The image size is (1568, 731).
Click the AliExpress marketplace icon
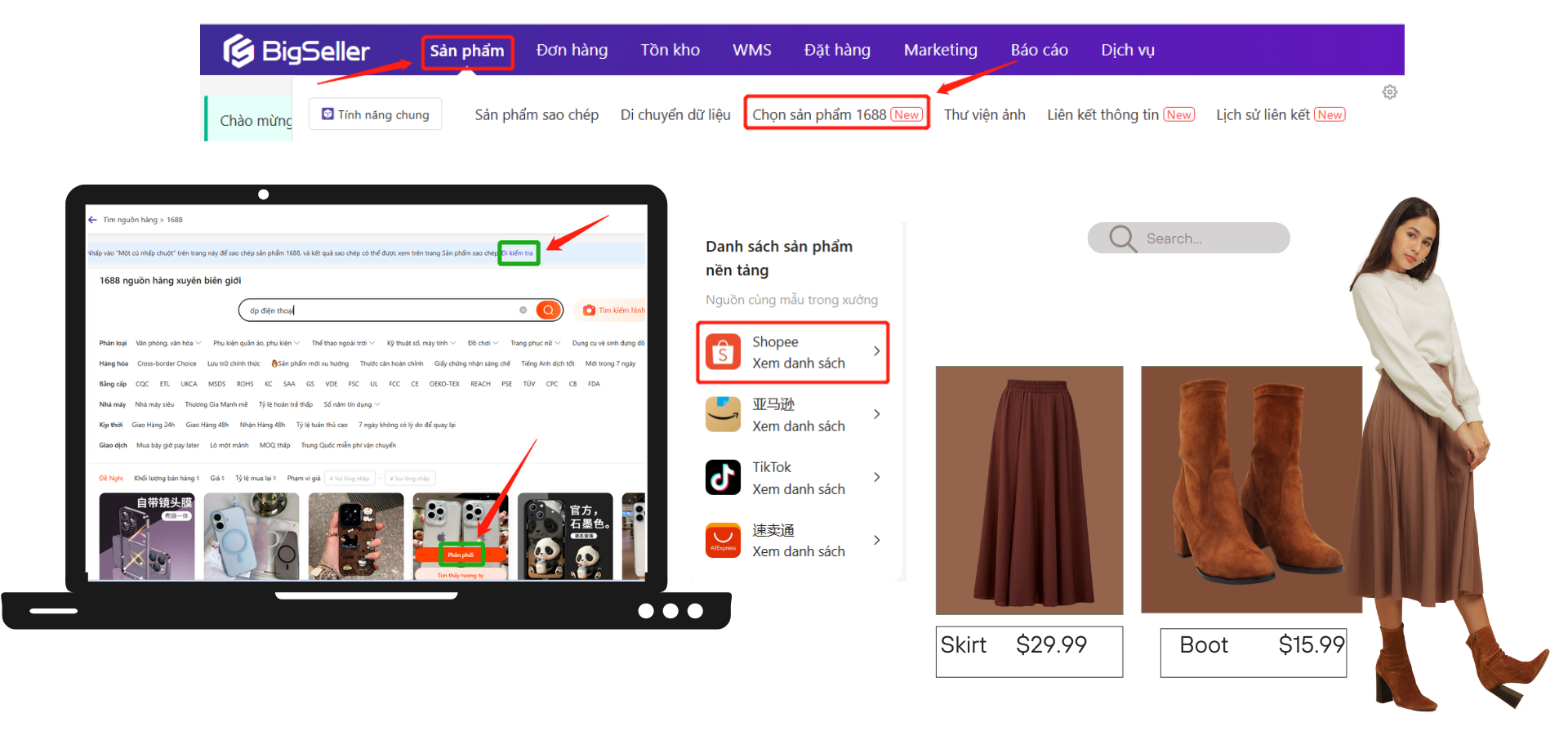coord(723,540)
